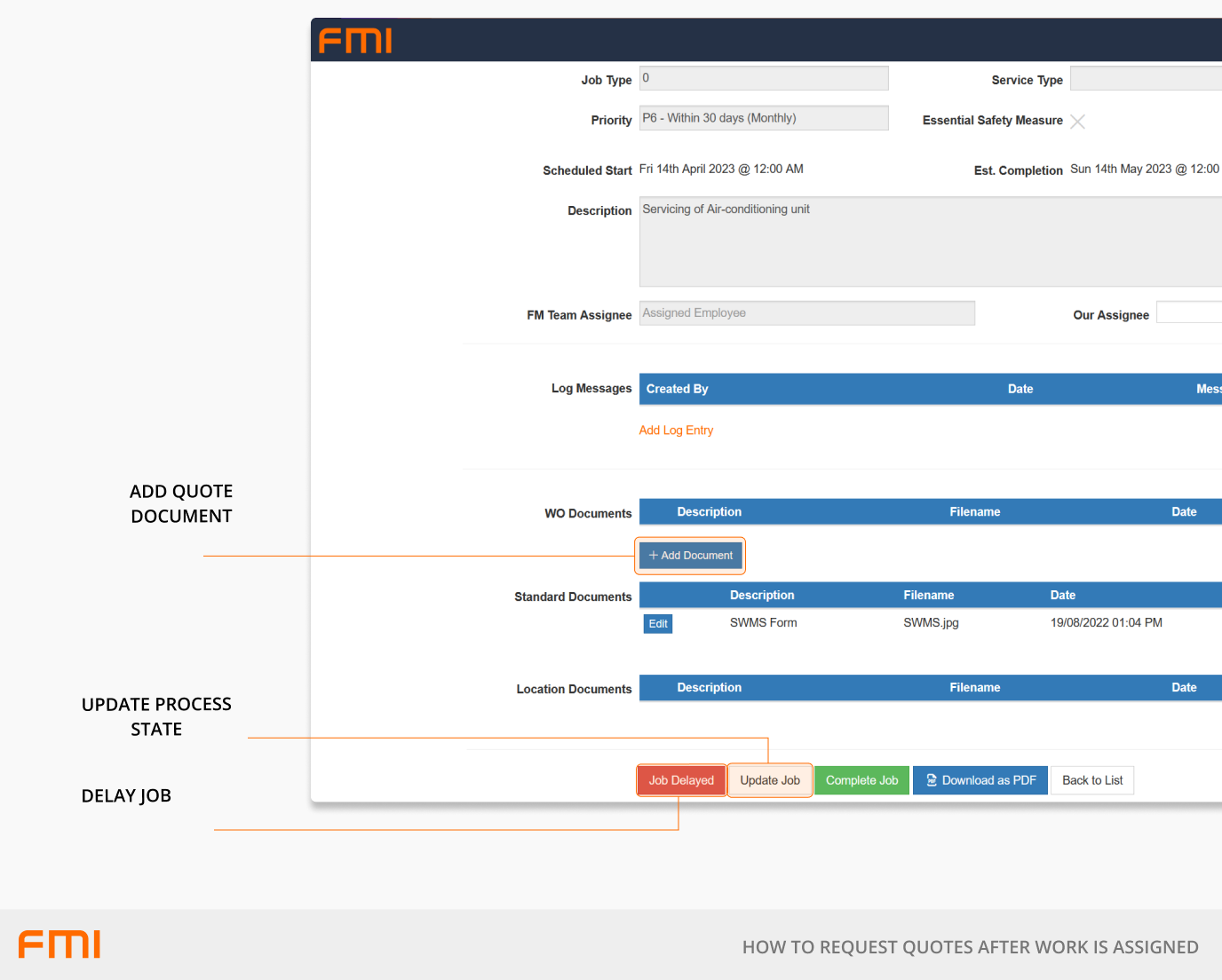Mark job with Complete Job button
This screenshot has height=980, width=1222.
click(861, 780)
